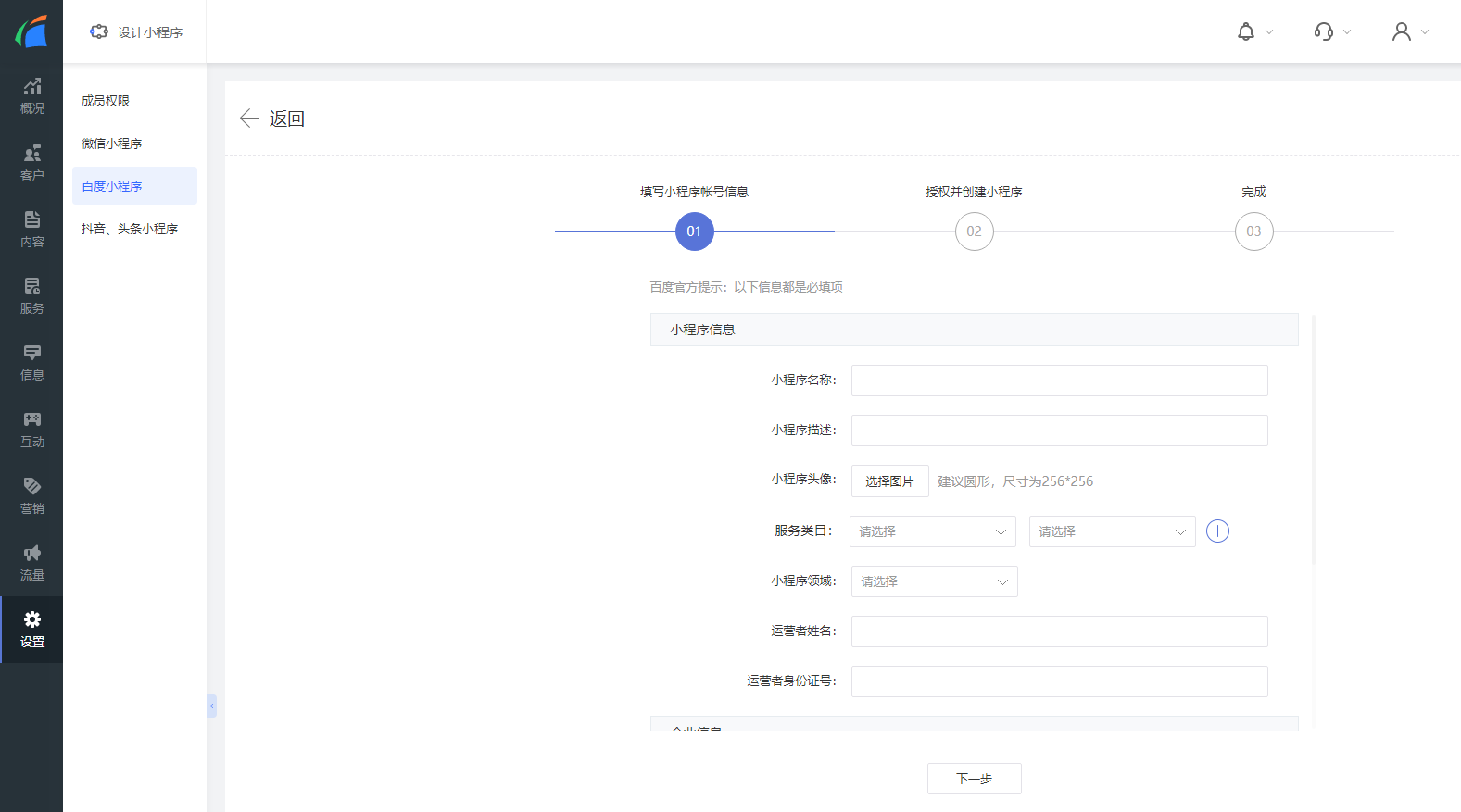1461x812 pixels.
Task: Expand the second 服务类目 dropdown
Action: [x=1112, y=531]
